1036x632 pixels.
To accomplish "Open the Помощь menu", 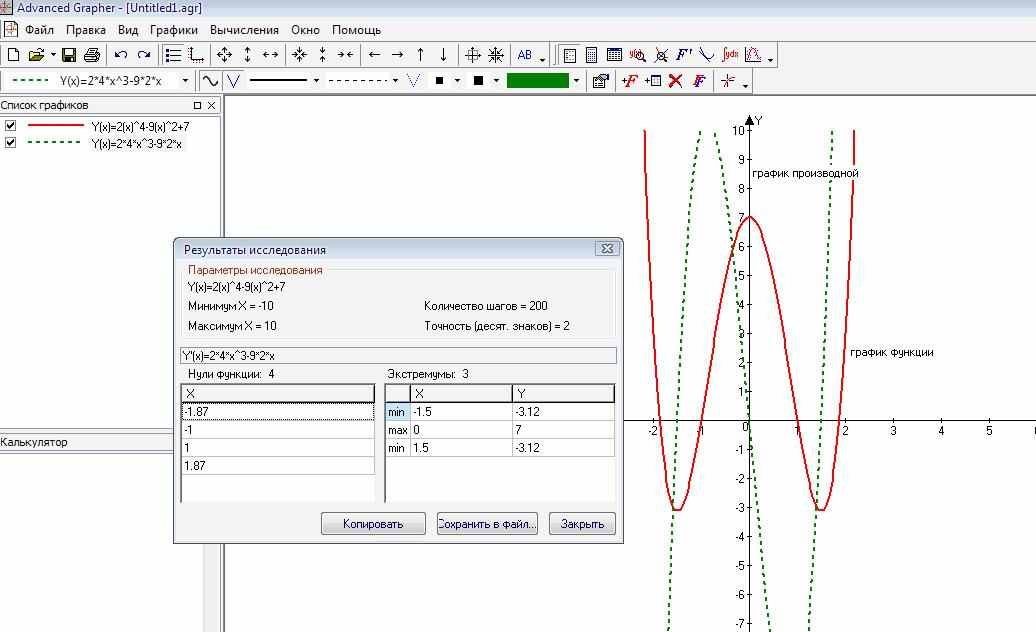I will [x=356, y=30].
